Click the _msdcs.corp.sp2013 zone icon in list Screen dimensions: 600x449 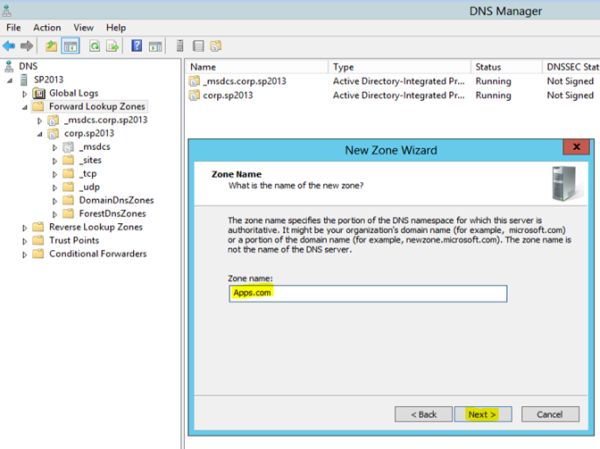(x=194, y=81)
